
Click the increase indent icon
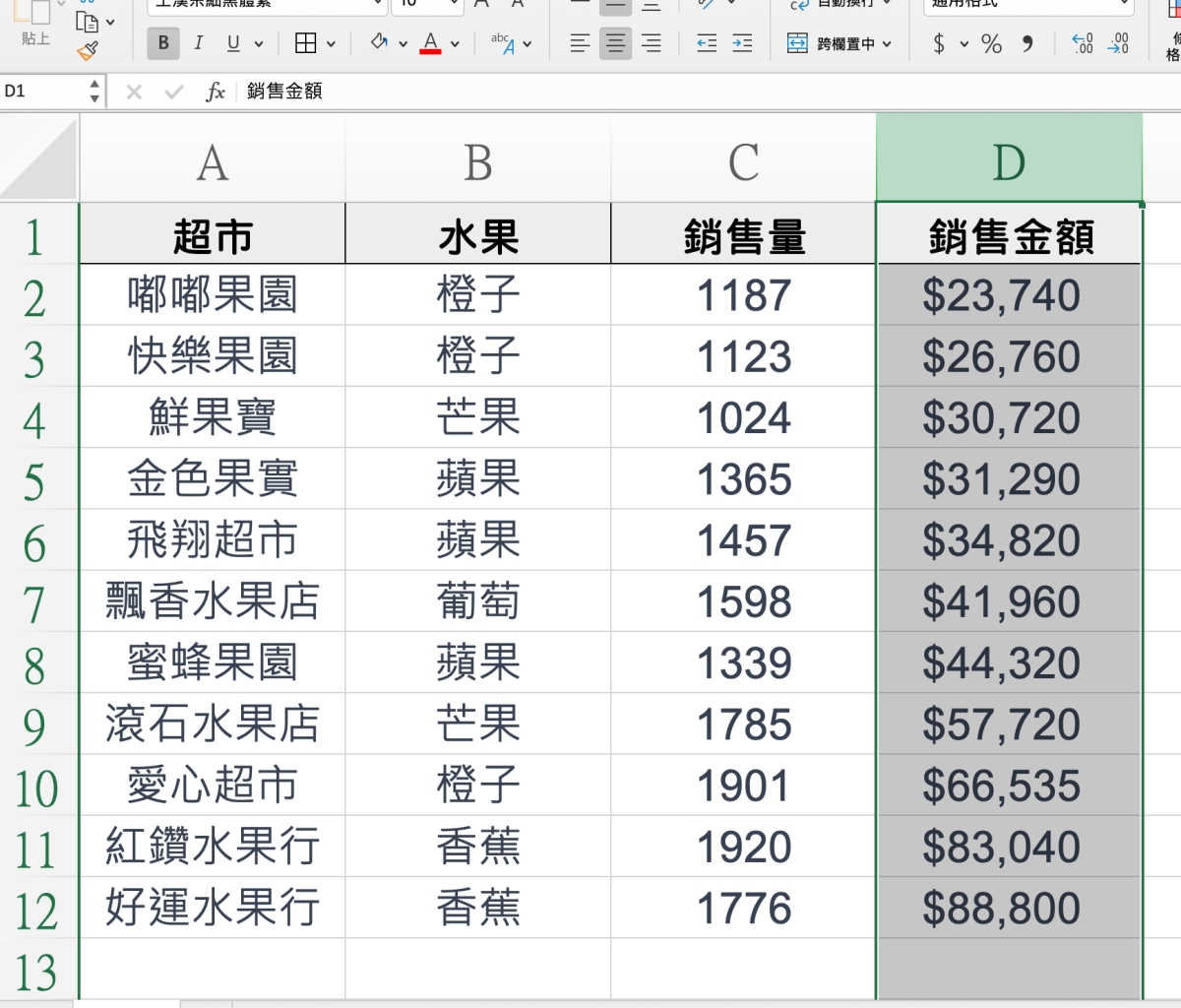(x=742, y=43)
